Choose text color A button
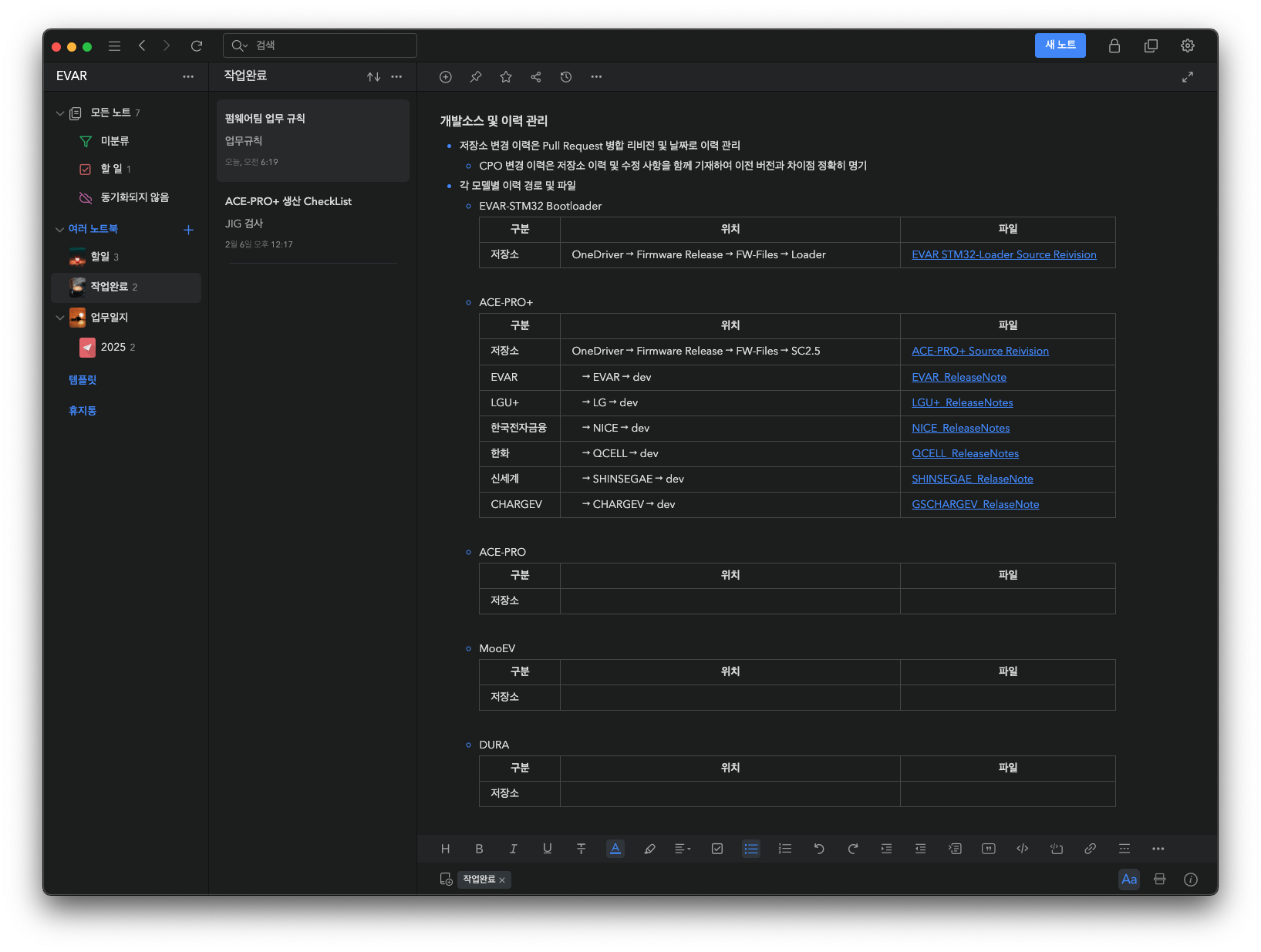This screenshot has width=1261, height=952. coord(615,849)
